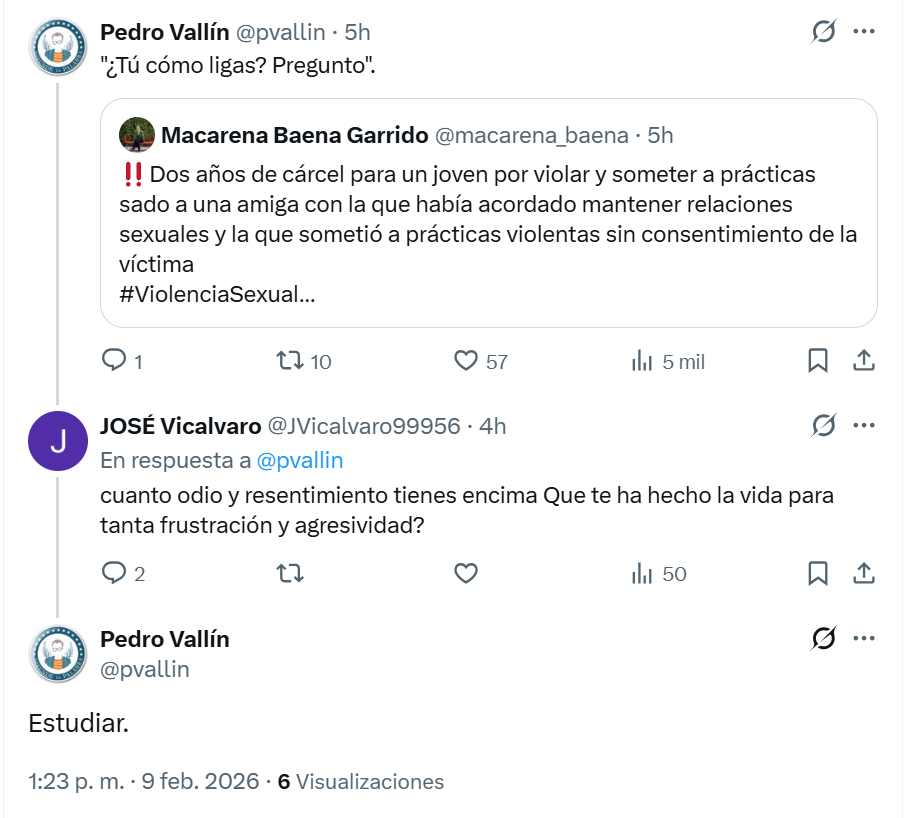This screenshot has width=908, height=818.
Task: Bookmark JOSÉ Vicalvaro's reply
Action: (817, 573)
